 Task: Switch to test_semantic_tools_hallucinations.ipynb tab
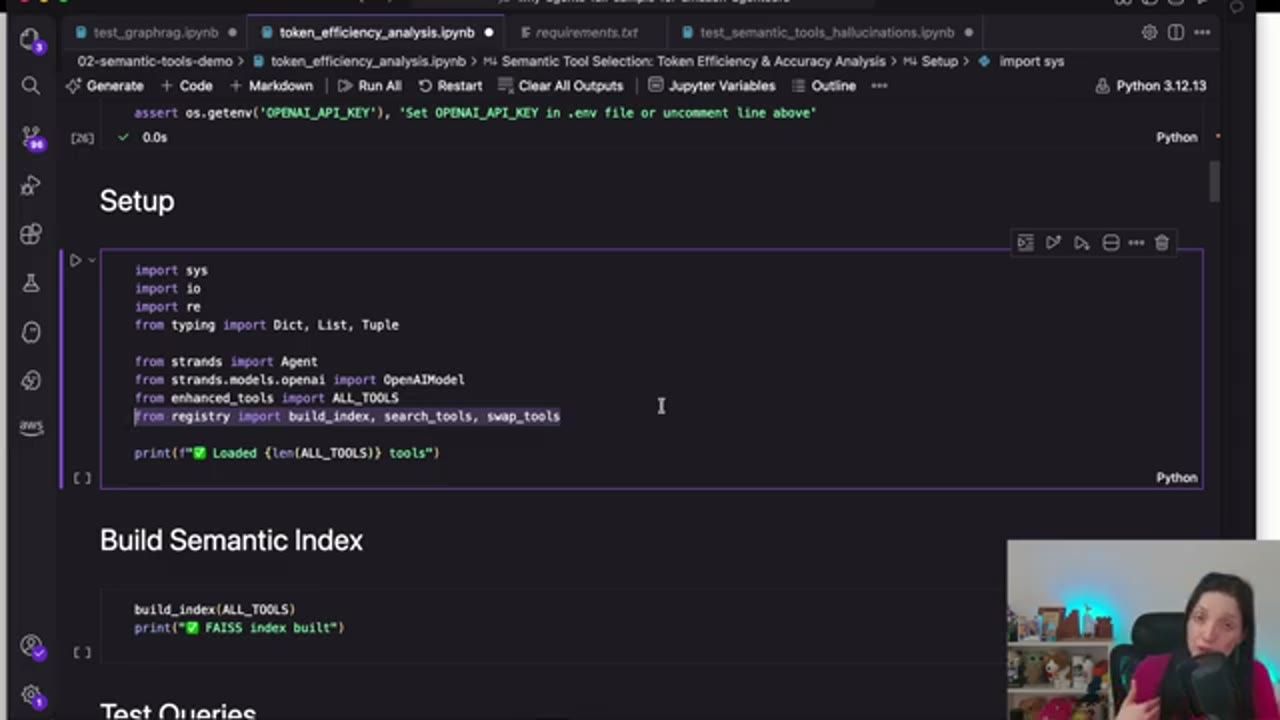click(x=826, y=32)
